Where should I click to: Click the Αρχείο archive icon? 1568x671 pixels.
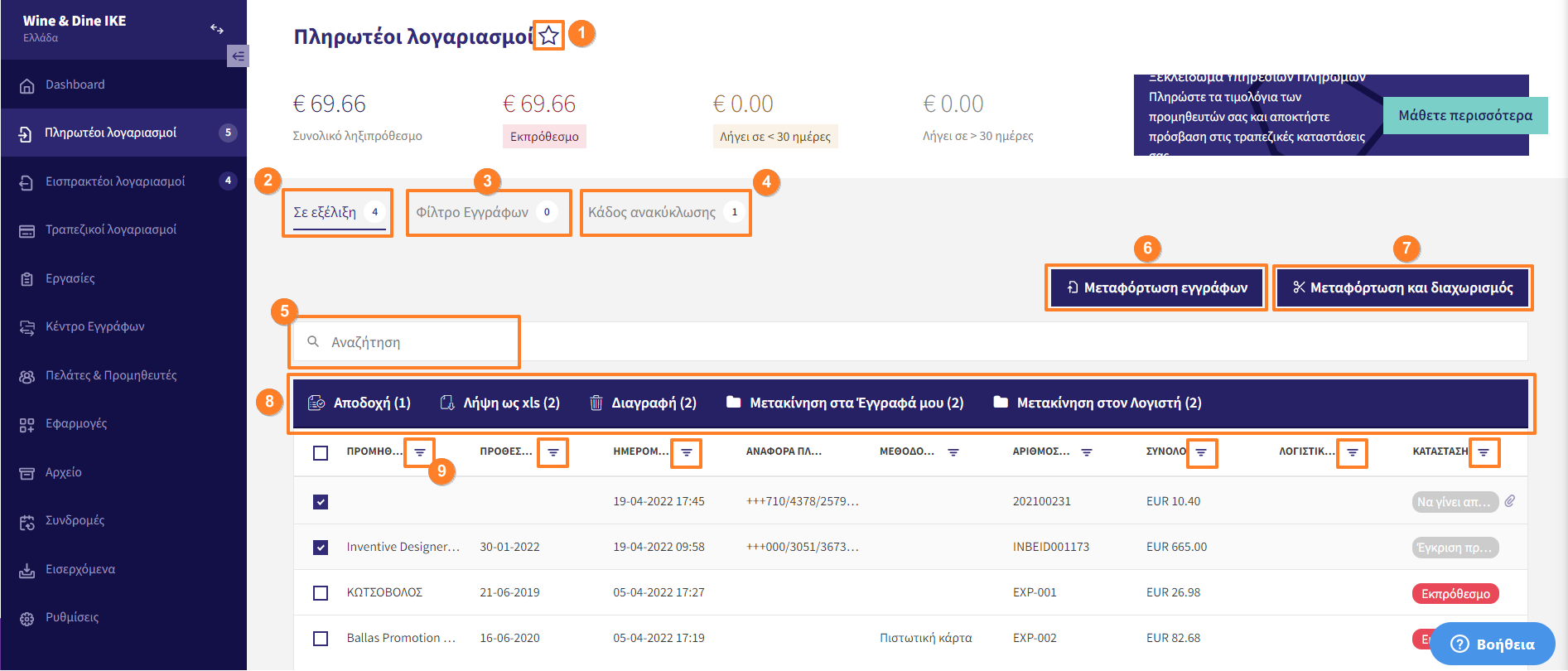[27, 473]
